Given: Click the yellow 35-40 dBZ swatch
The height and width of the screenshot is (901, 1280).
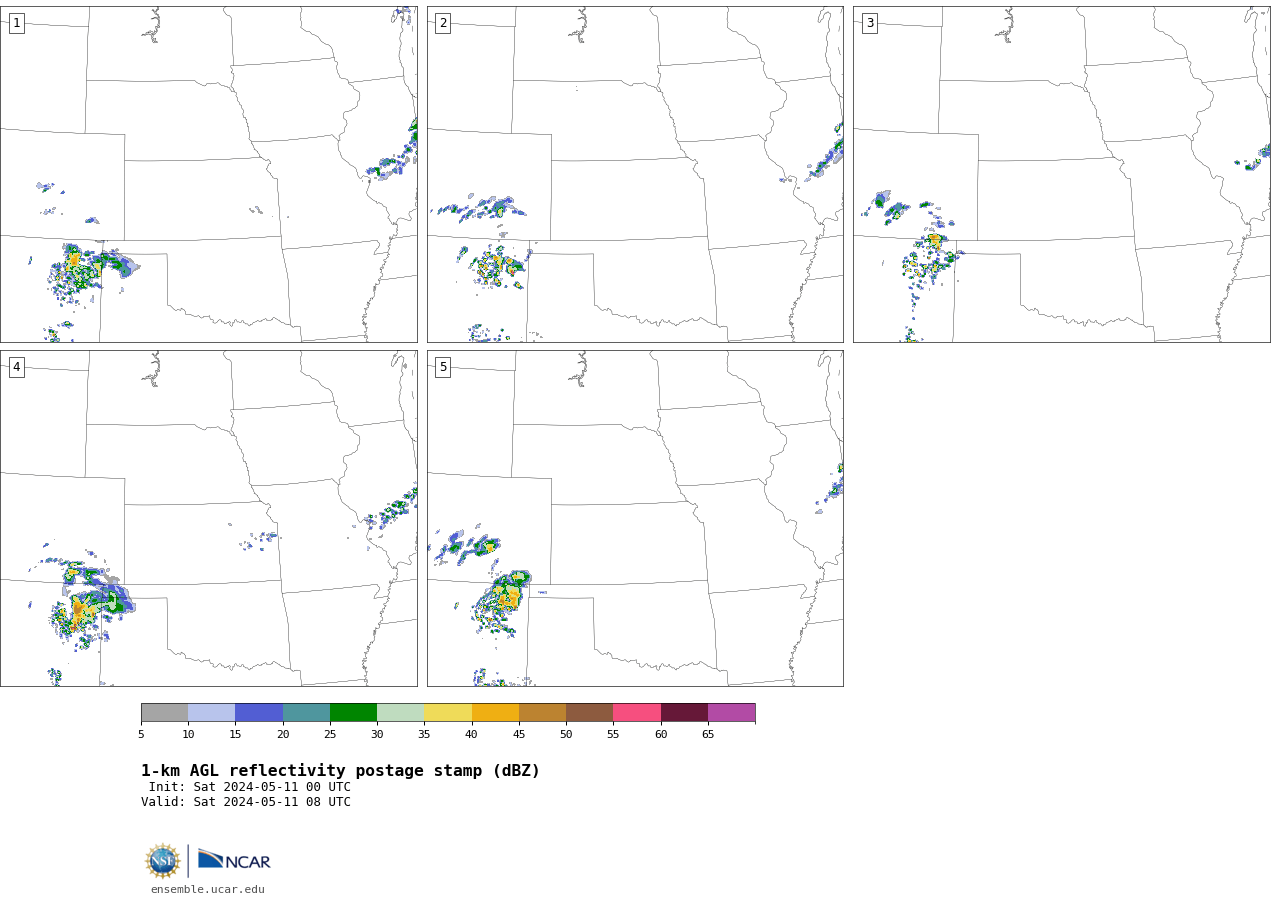Looking at the screenshot, I should click(448, 712).
